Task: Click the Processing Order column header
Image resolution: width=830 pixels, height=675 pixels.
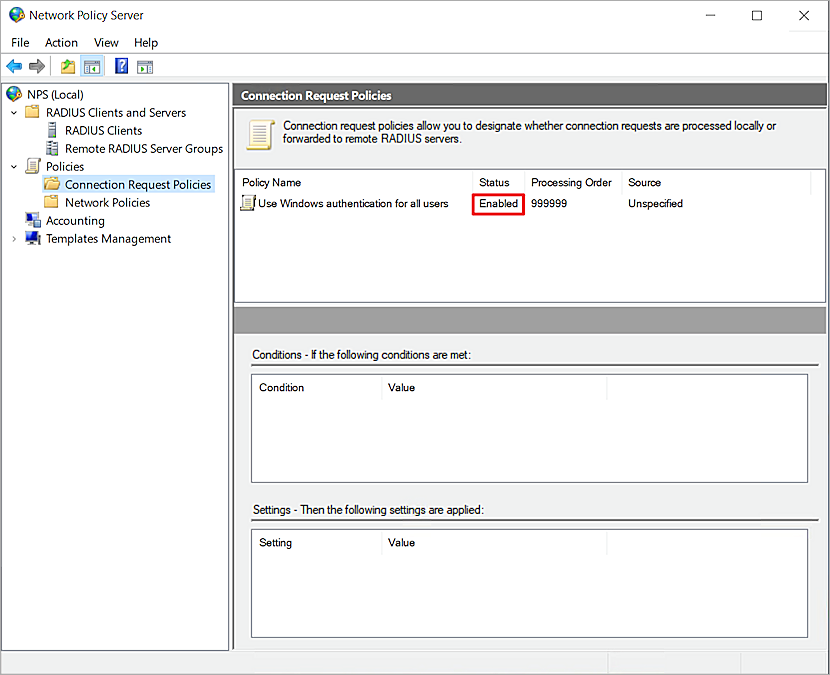Action: coord(571,182)
